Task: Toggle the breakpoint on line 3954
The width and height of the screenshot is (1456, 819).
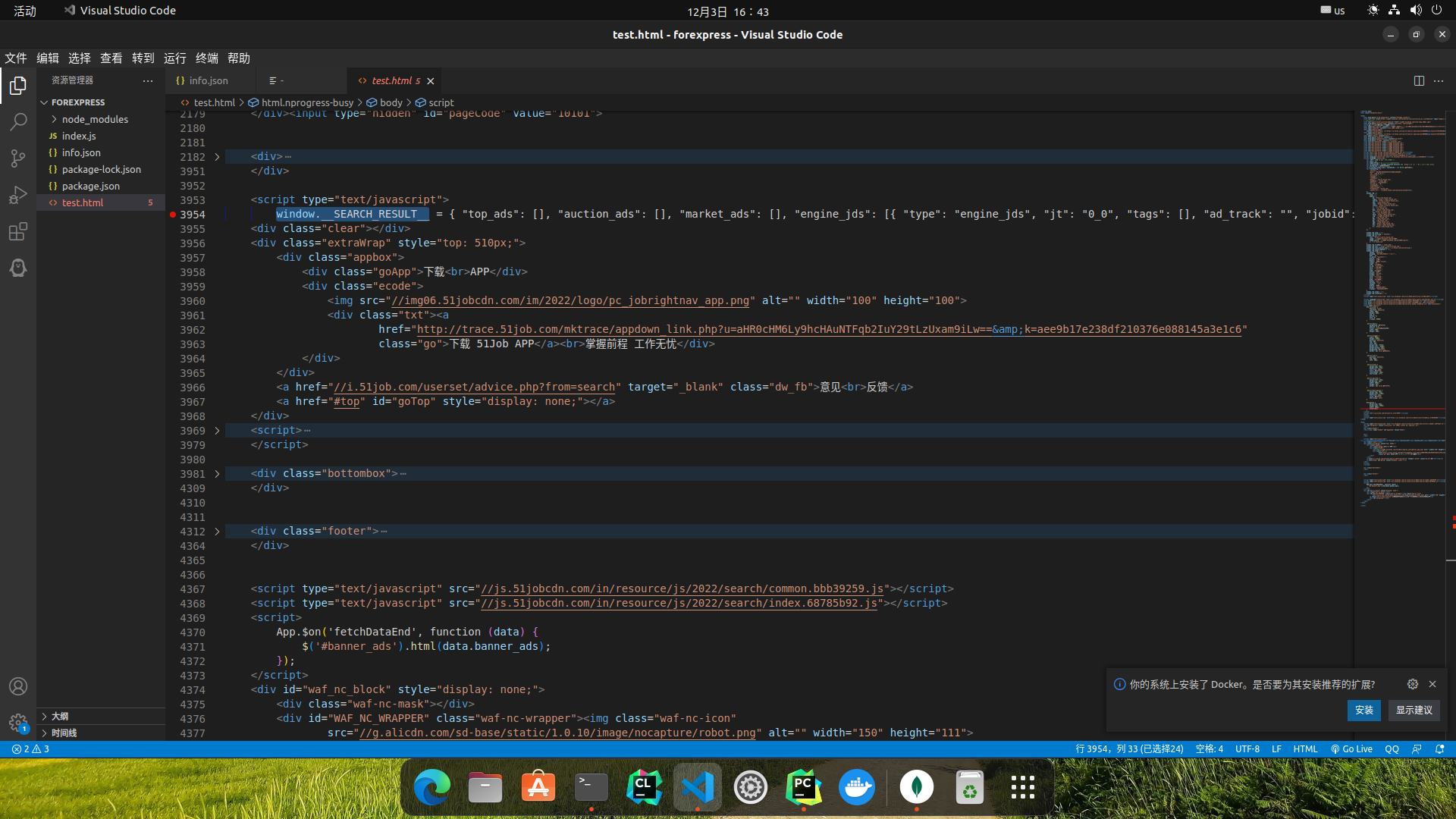Action: 173,215
